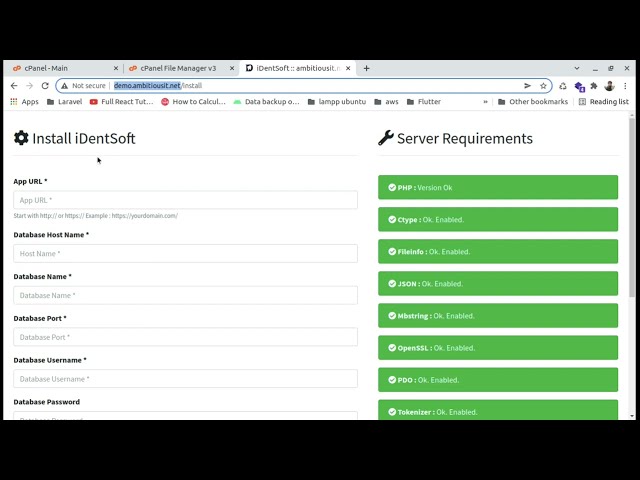
Task: Click the wrench icon beside Server Requirements
Action: click(386, 138)
